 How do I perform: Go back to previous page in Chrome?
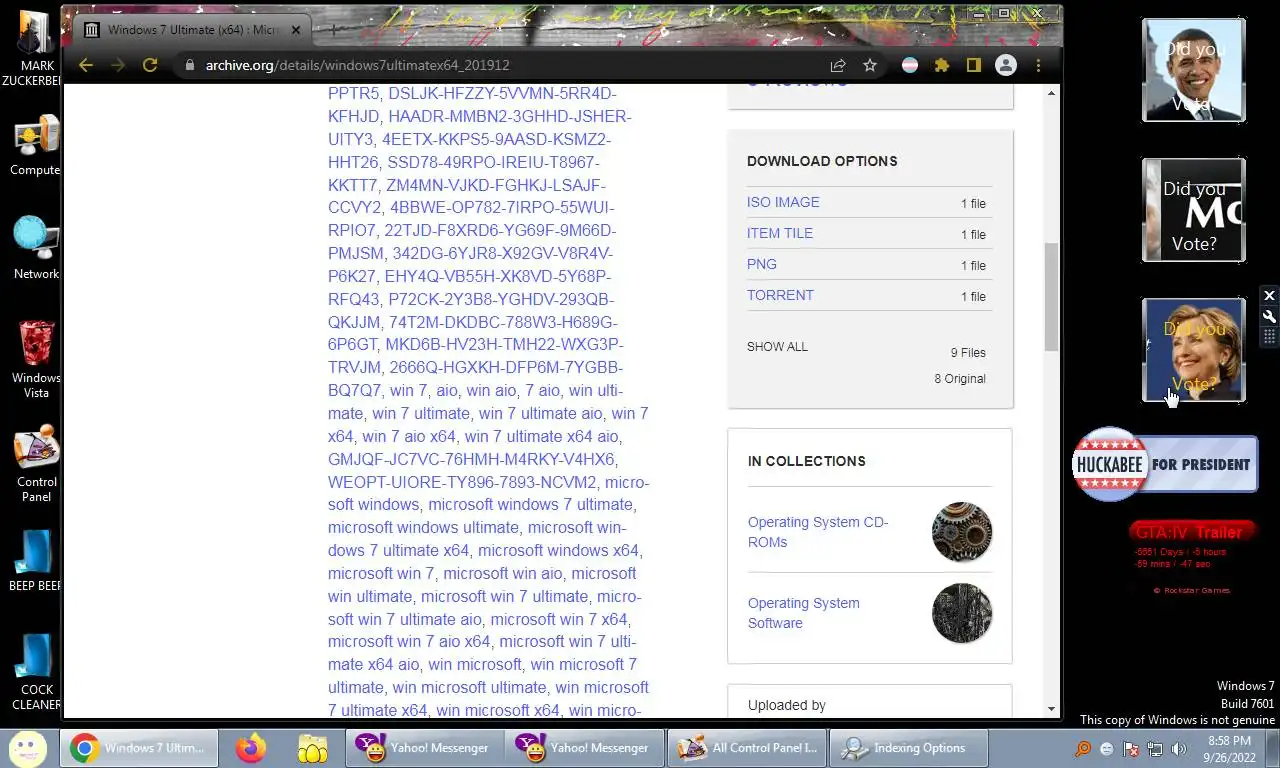tap(86, 65)
